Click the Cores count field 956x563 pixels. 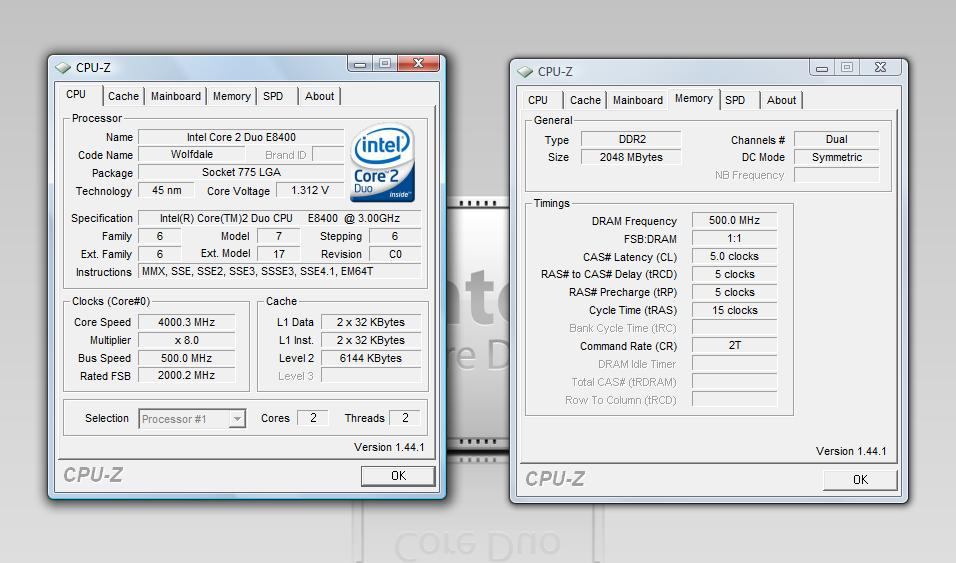[x=313, y=418]
